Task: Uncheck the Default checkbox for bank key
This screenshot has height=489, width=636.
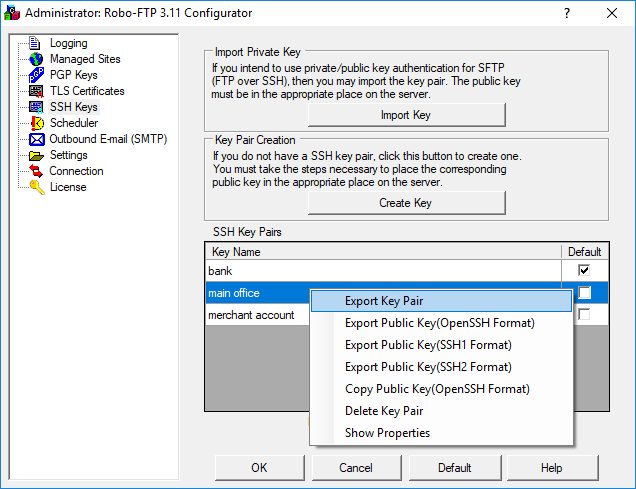Action: click(x=584, y=271)
